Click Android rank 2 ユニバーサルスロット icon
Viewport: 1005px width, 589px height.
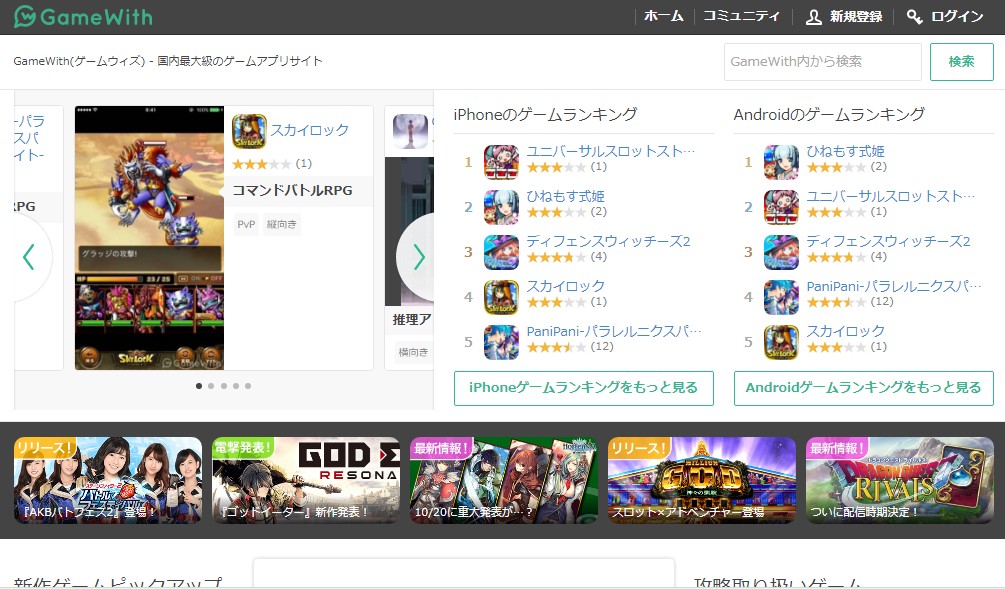tap(781, 207)
